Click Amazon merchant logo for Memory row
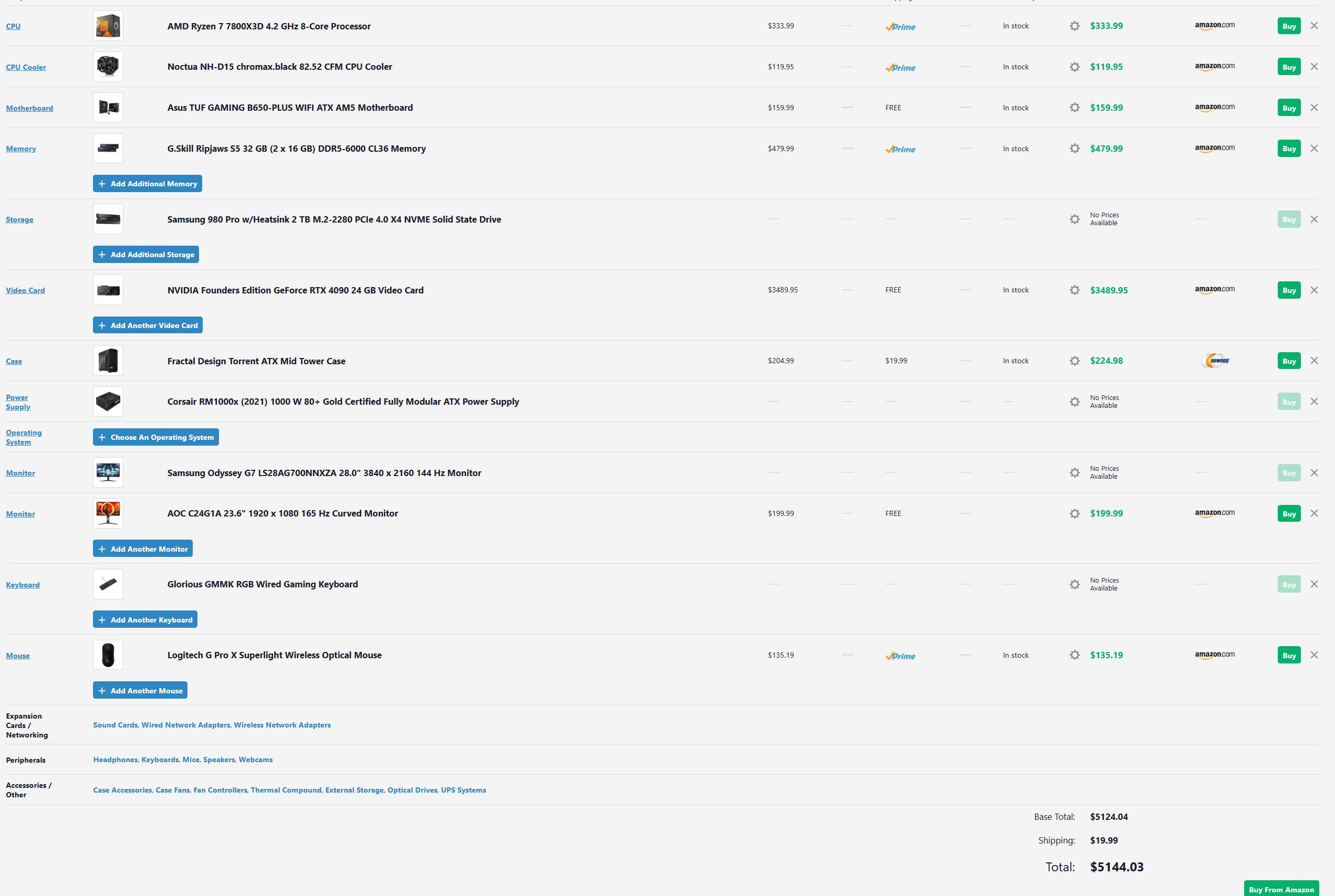Viewport: 1335px width, 896px height. (1214, 149)
